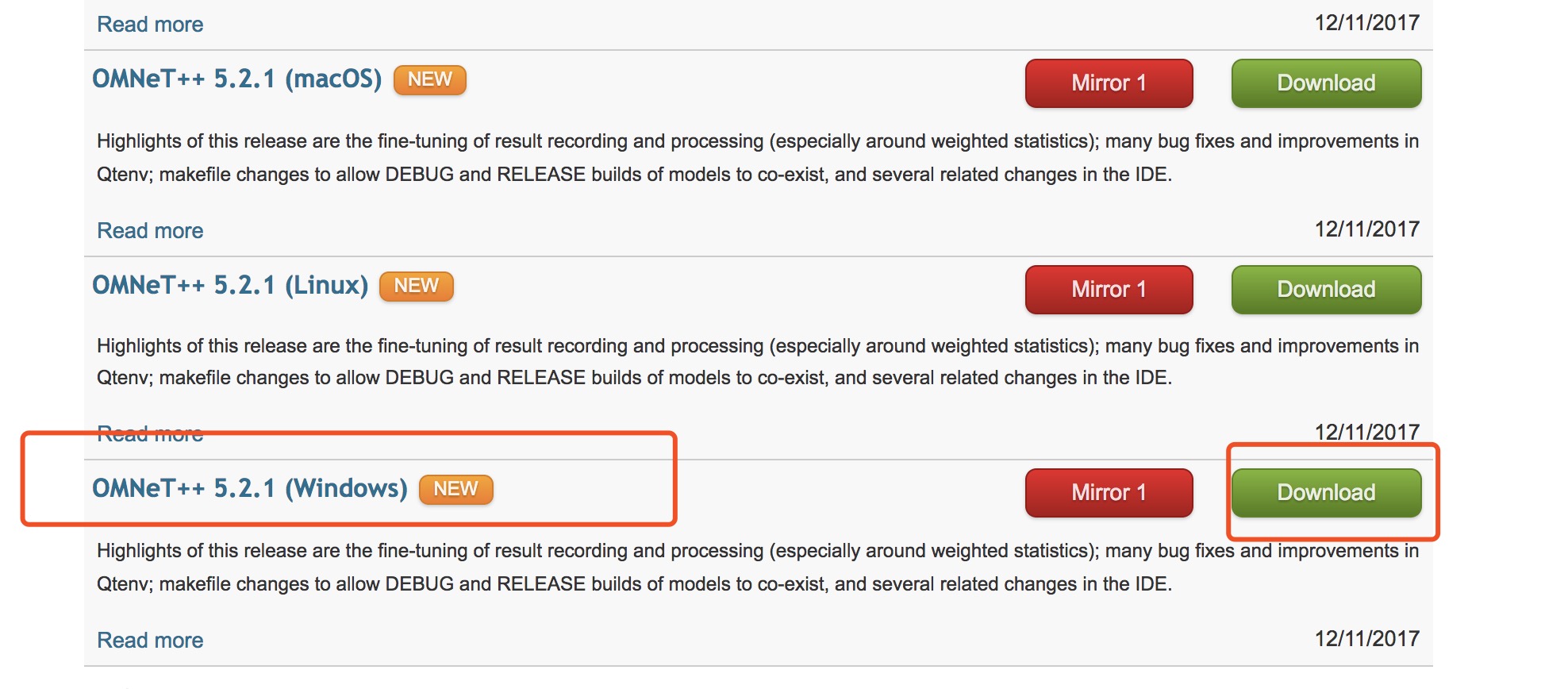Click the NEW badge beside Linux title
This screenshot has height=689, width=1568.
tap(416, 287)
